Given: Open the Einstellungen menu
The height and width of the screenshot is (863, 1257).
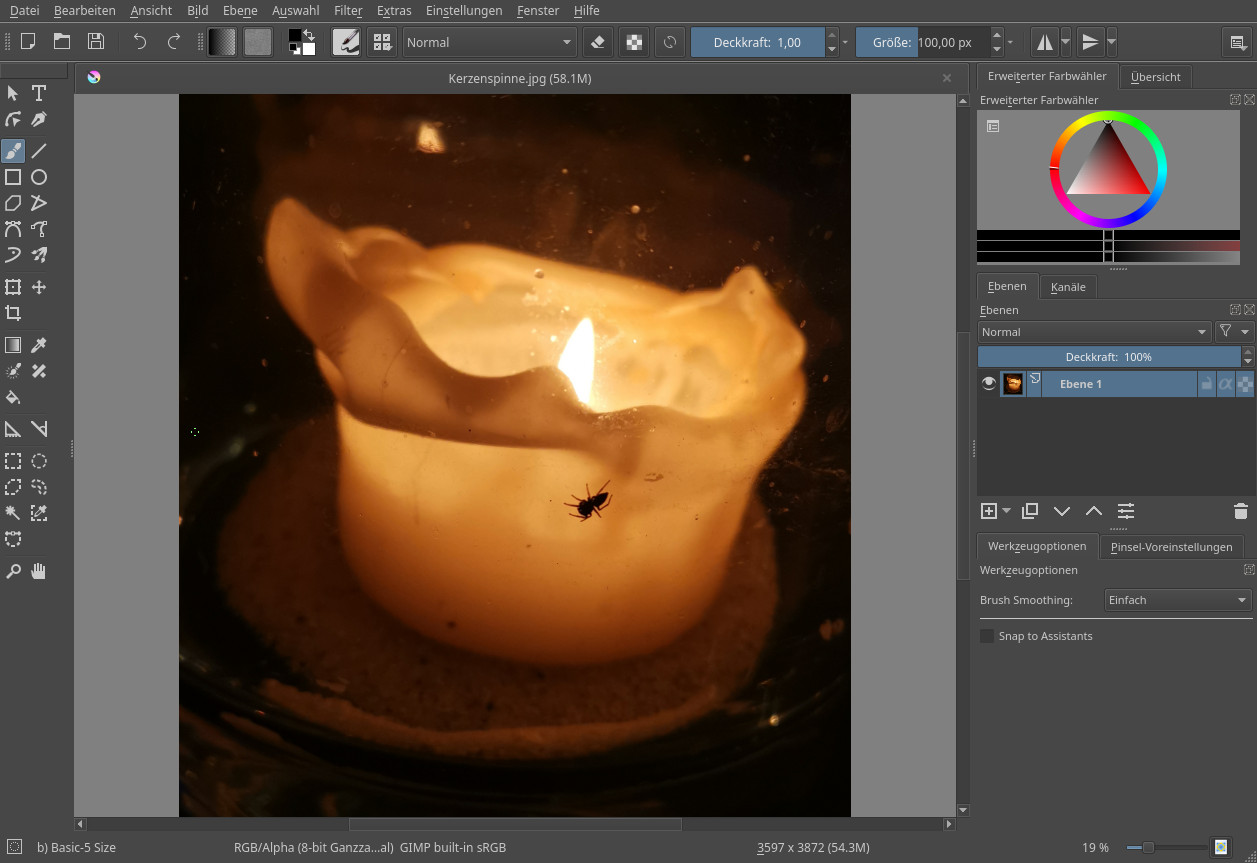Looking at the screenshot, I should 464,10.
